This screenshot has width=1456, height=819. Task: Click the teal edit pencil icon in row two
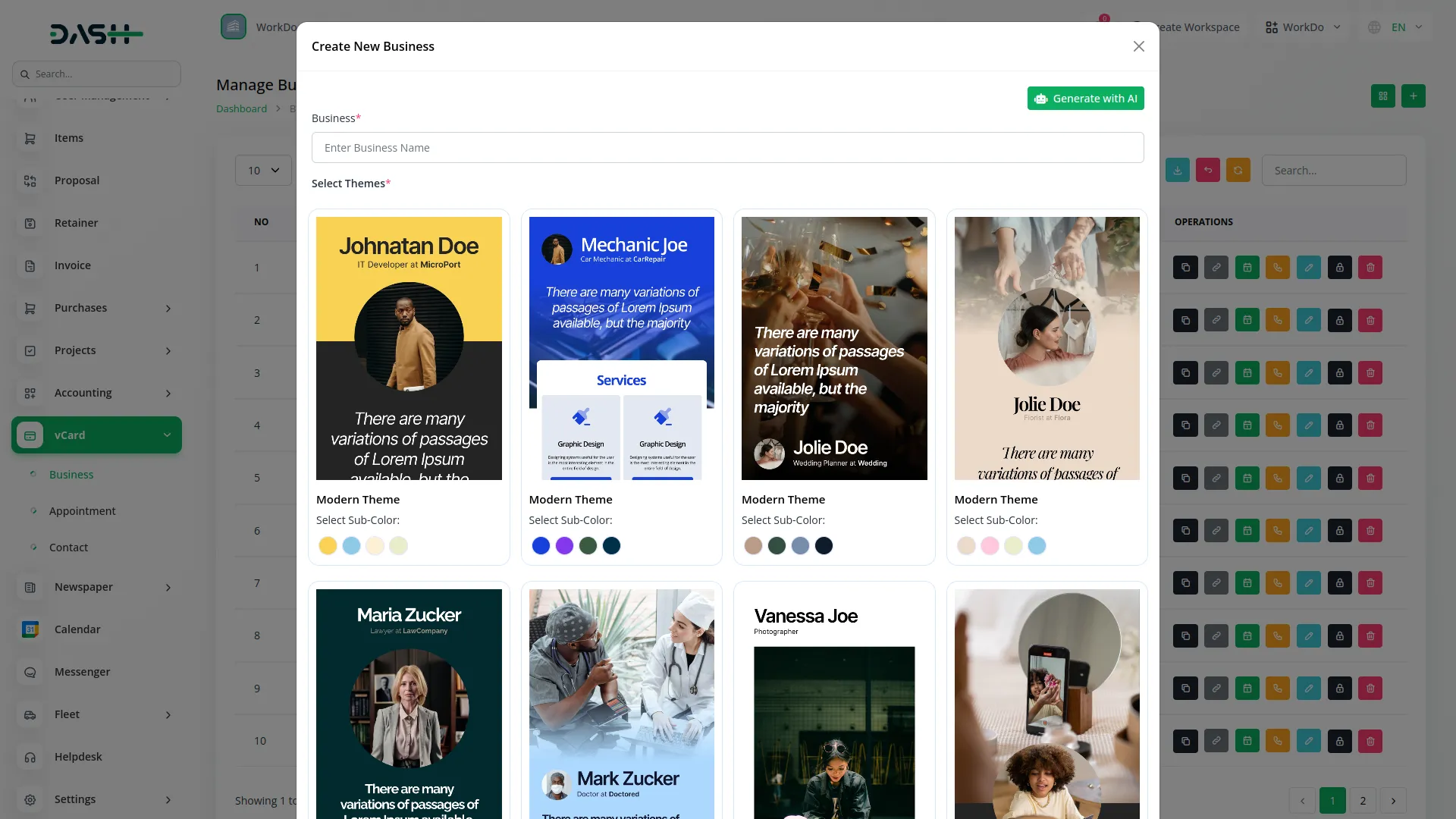(x=1309, y=320)
